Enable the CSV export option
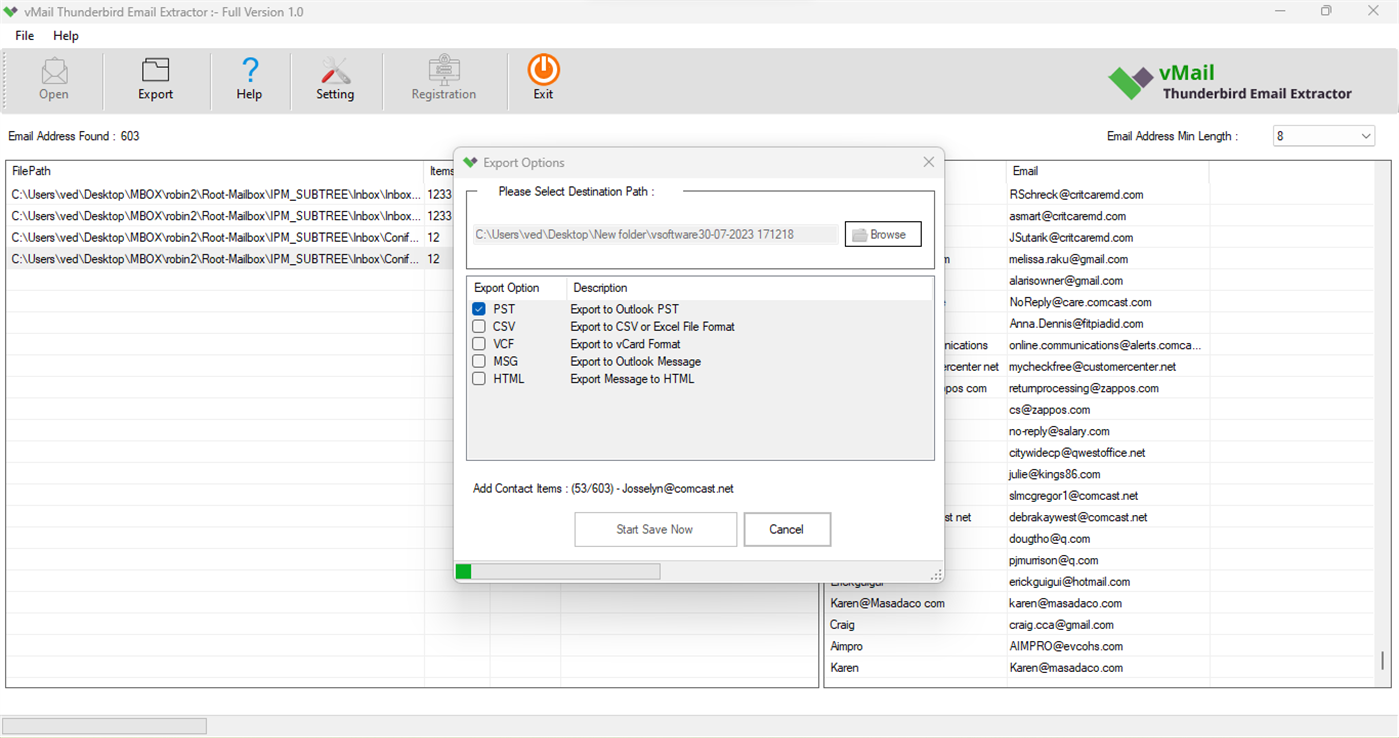 pos(478,326)
